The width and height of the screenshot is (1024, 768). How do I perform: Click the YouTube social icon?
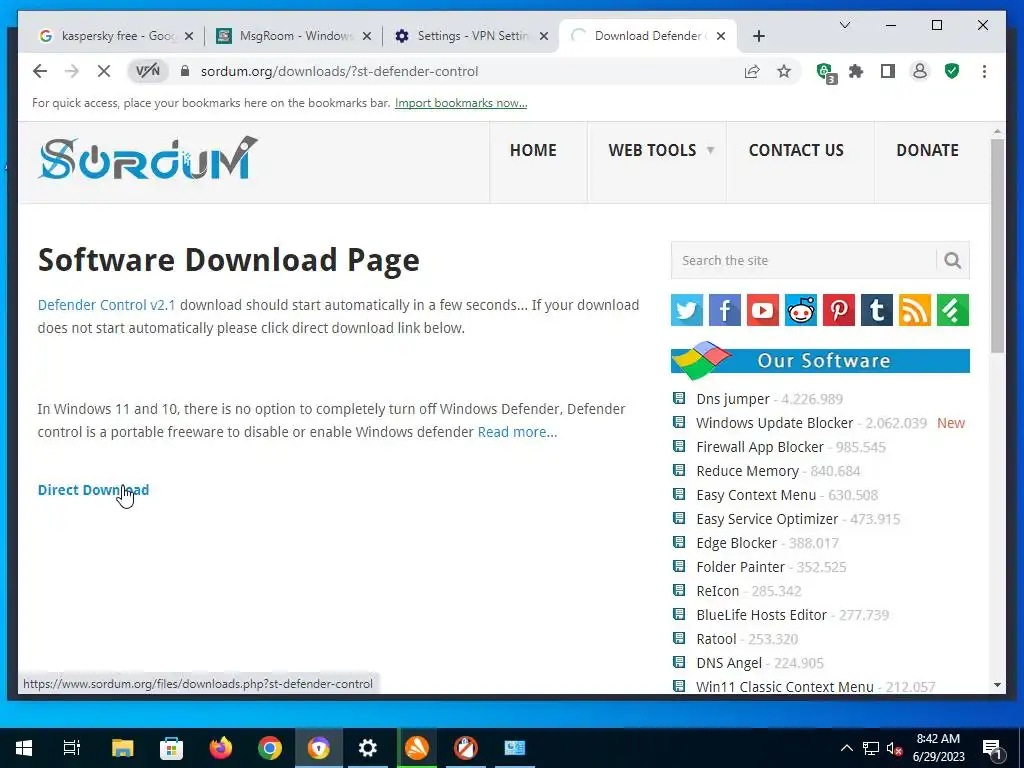(762, 310)
